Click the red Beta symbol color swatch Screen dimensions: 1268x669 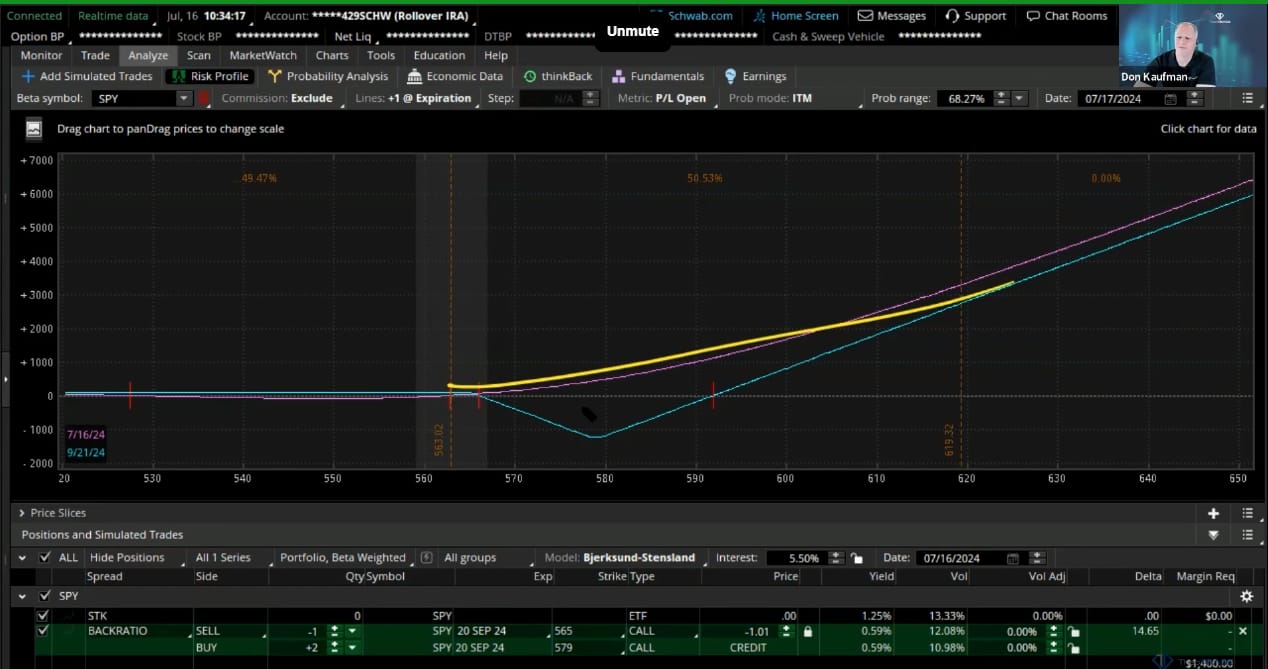(x=204, y=98)
